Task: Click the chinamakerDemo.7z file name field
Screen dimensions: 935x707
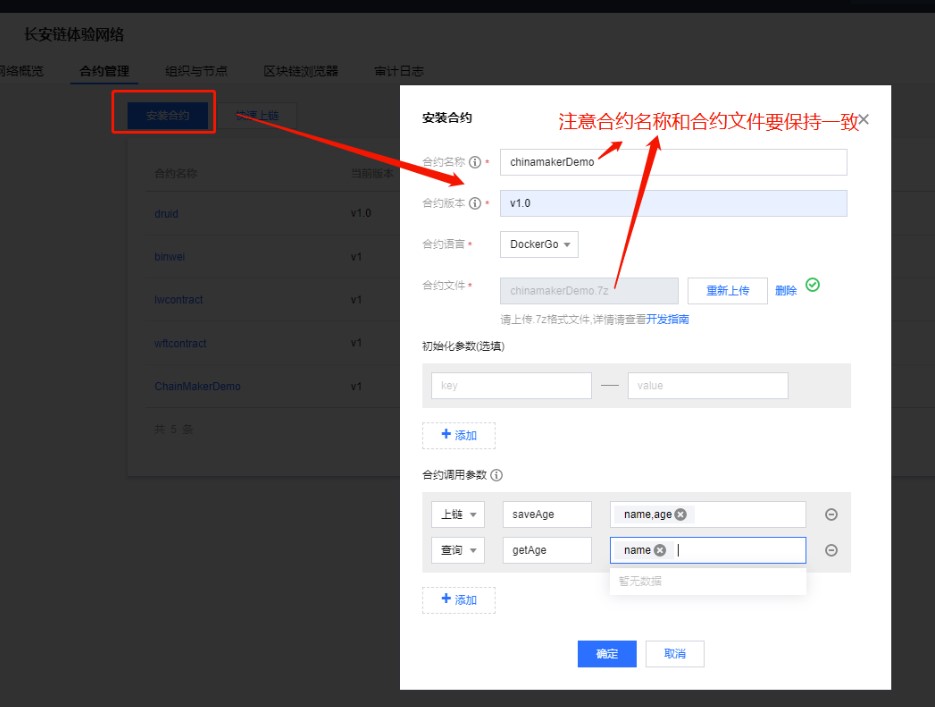Action: click(589, 291)
